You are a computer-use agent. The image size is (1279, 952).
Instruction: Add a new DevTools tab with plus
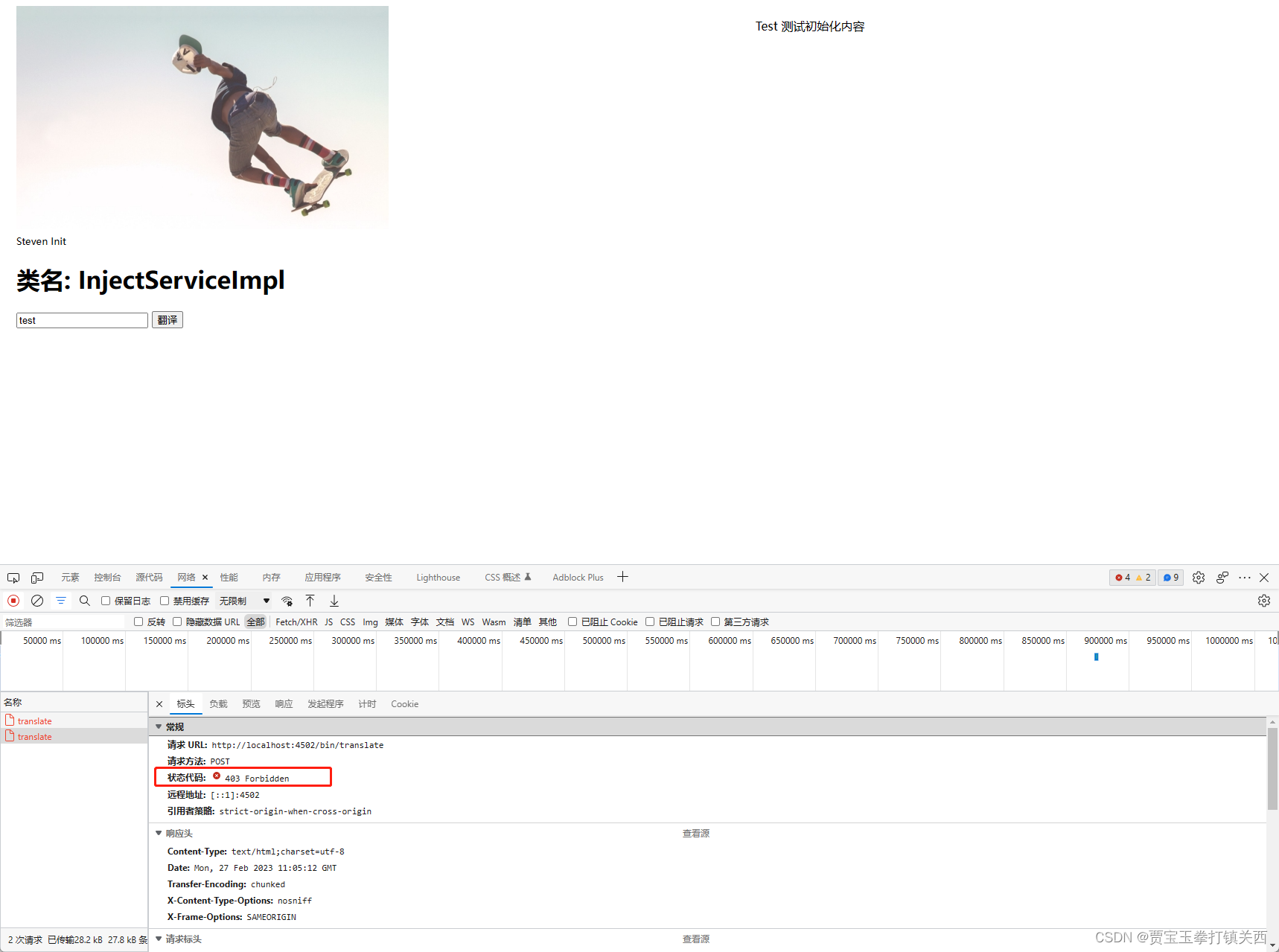[x=623, y=577]
